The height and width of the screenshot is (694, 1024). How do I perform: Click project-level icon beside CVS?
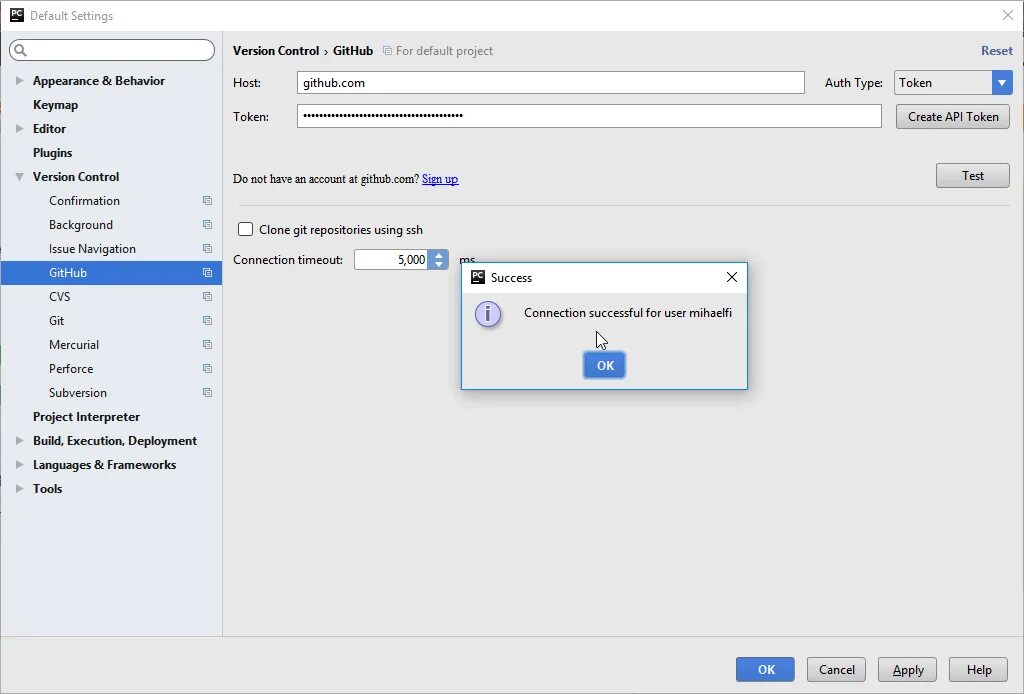pos(207,296)
